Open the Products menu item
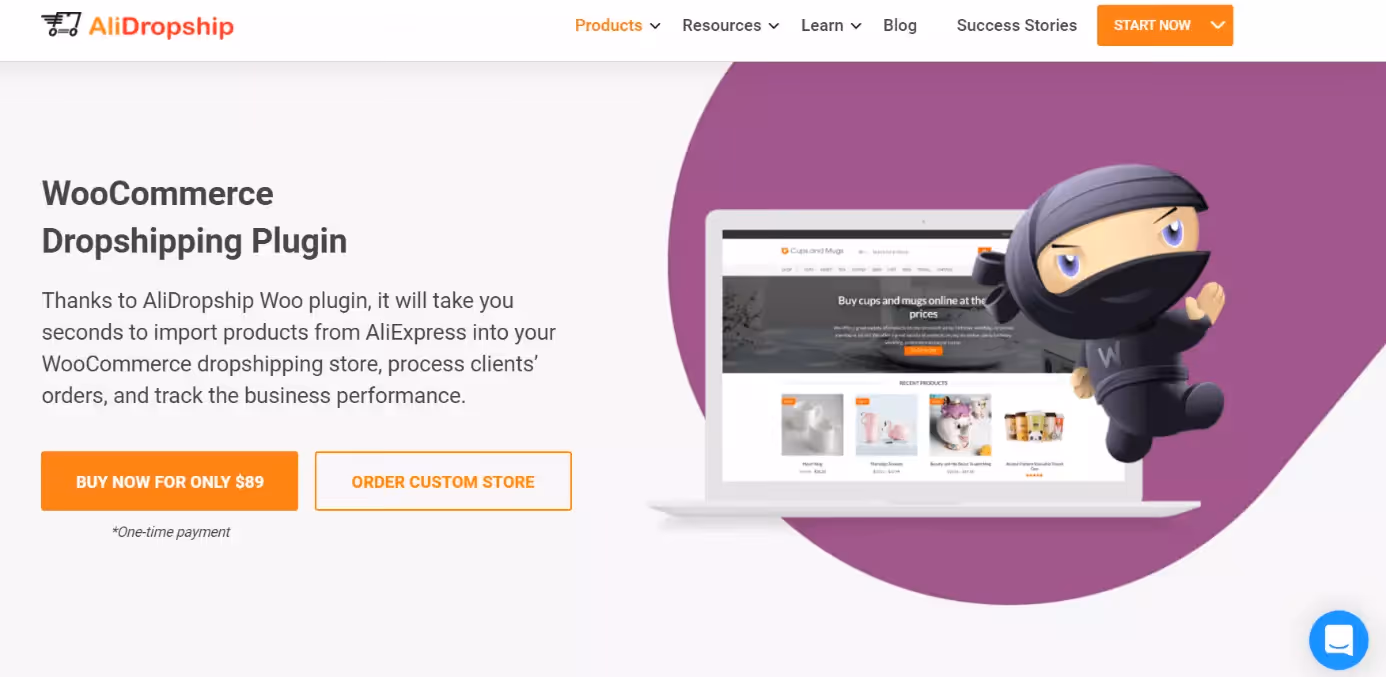This screenshot has width=1386, height=677. click(x=608, y=25)
